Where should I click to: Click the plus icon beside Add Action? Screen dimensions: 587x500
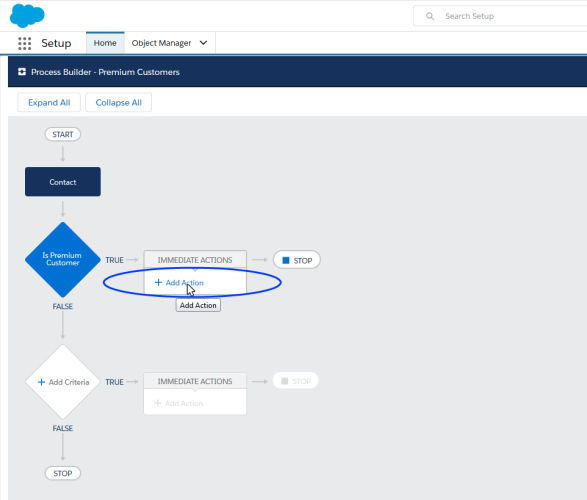point(158,282)
